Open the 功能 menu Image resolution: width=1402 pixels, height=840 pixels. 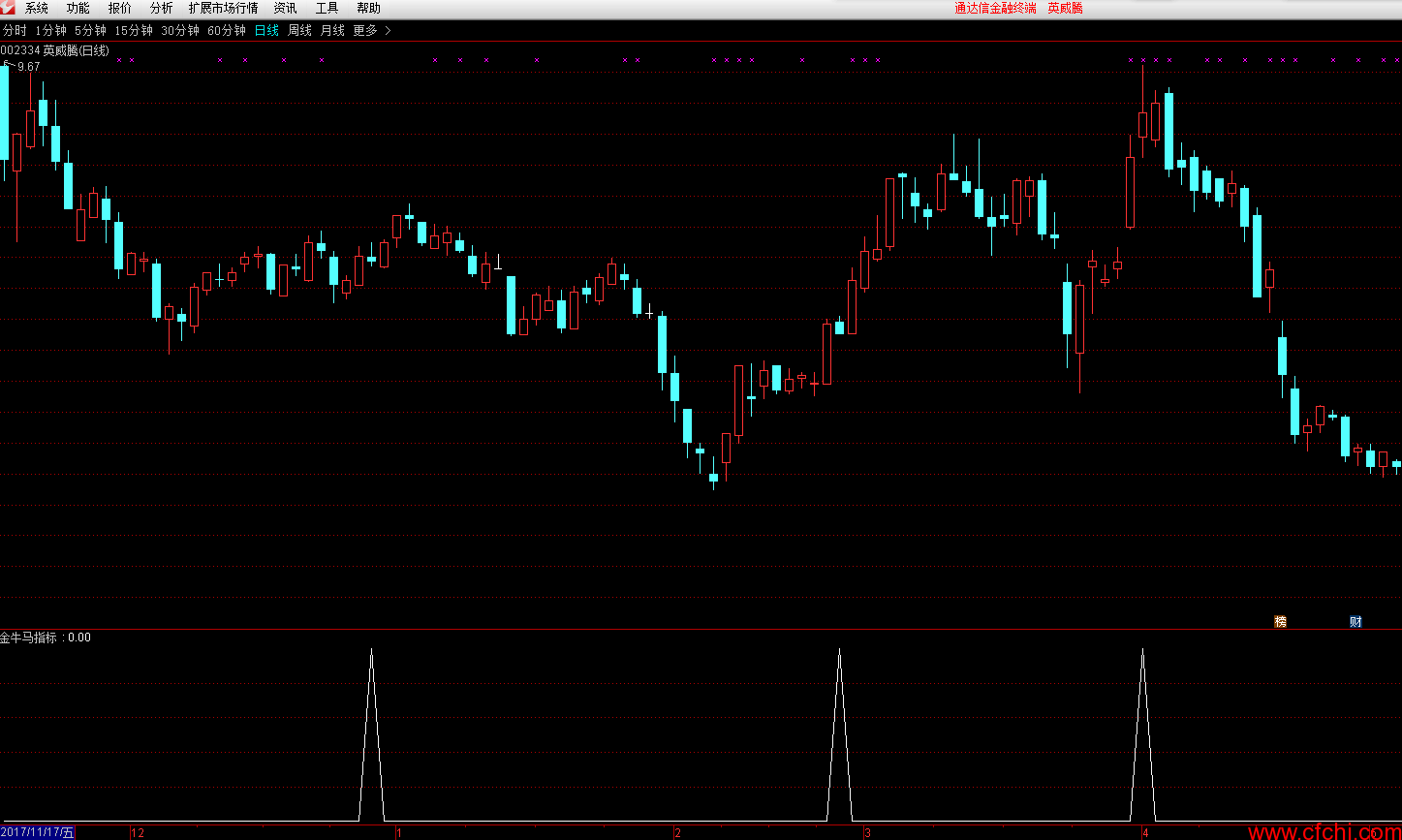78,8
